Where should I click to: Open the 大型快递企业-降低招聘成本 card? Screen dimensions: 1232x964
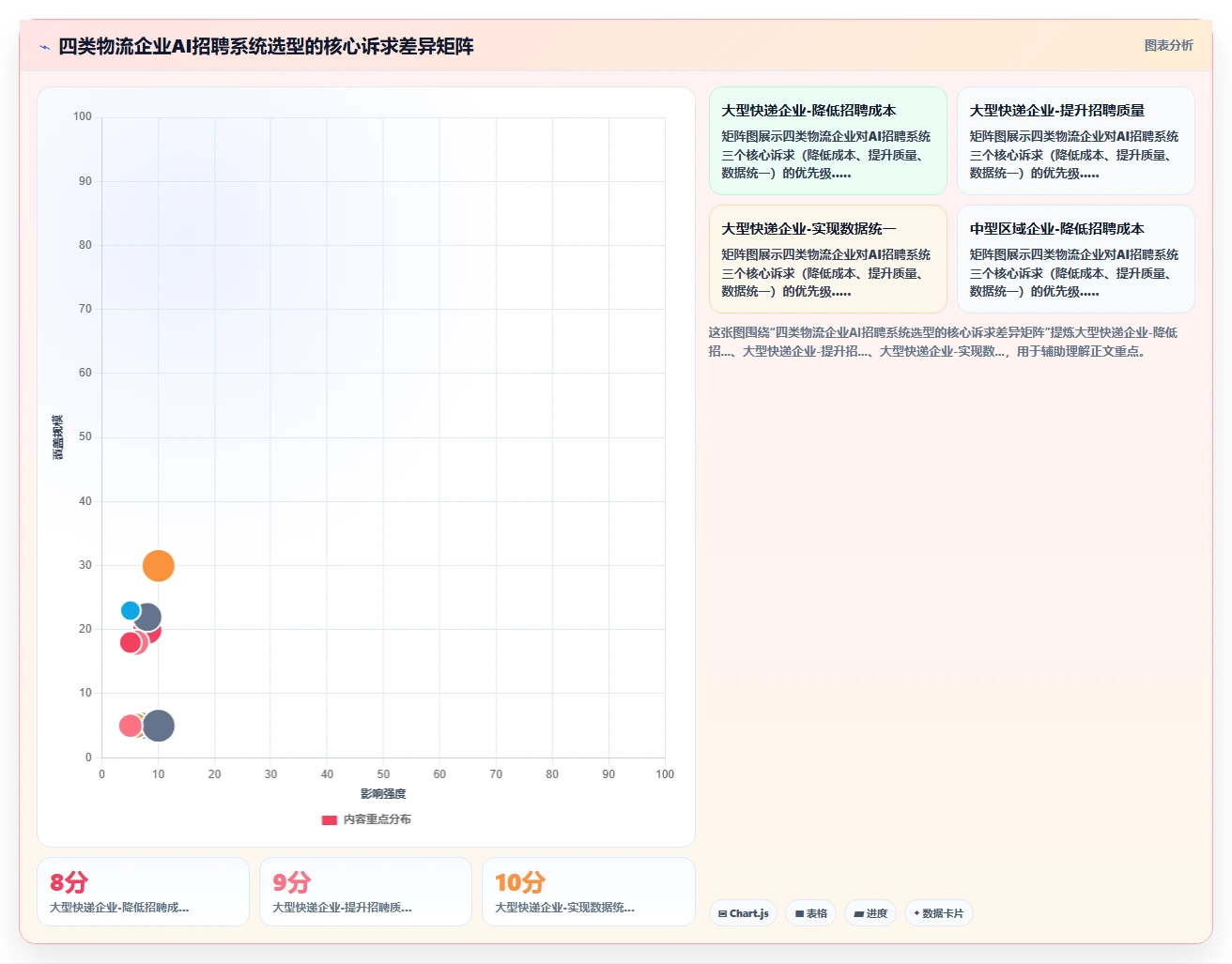(x=827, y=141)
